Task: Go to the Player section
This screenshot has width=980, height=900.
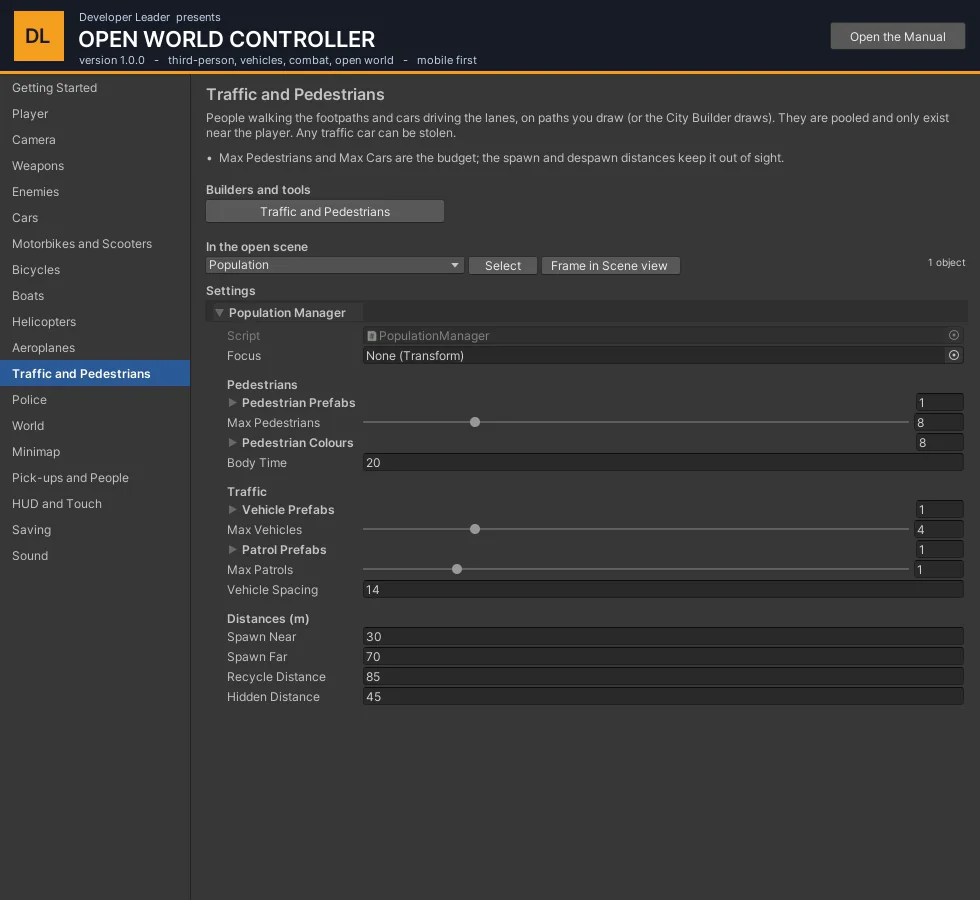Action: point(95,114)
